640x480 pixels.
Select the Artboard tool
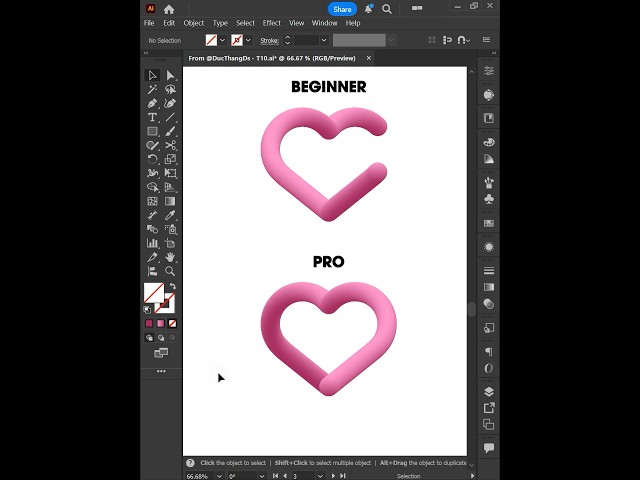click(x=170, y=243)
